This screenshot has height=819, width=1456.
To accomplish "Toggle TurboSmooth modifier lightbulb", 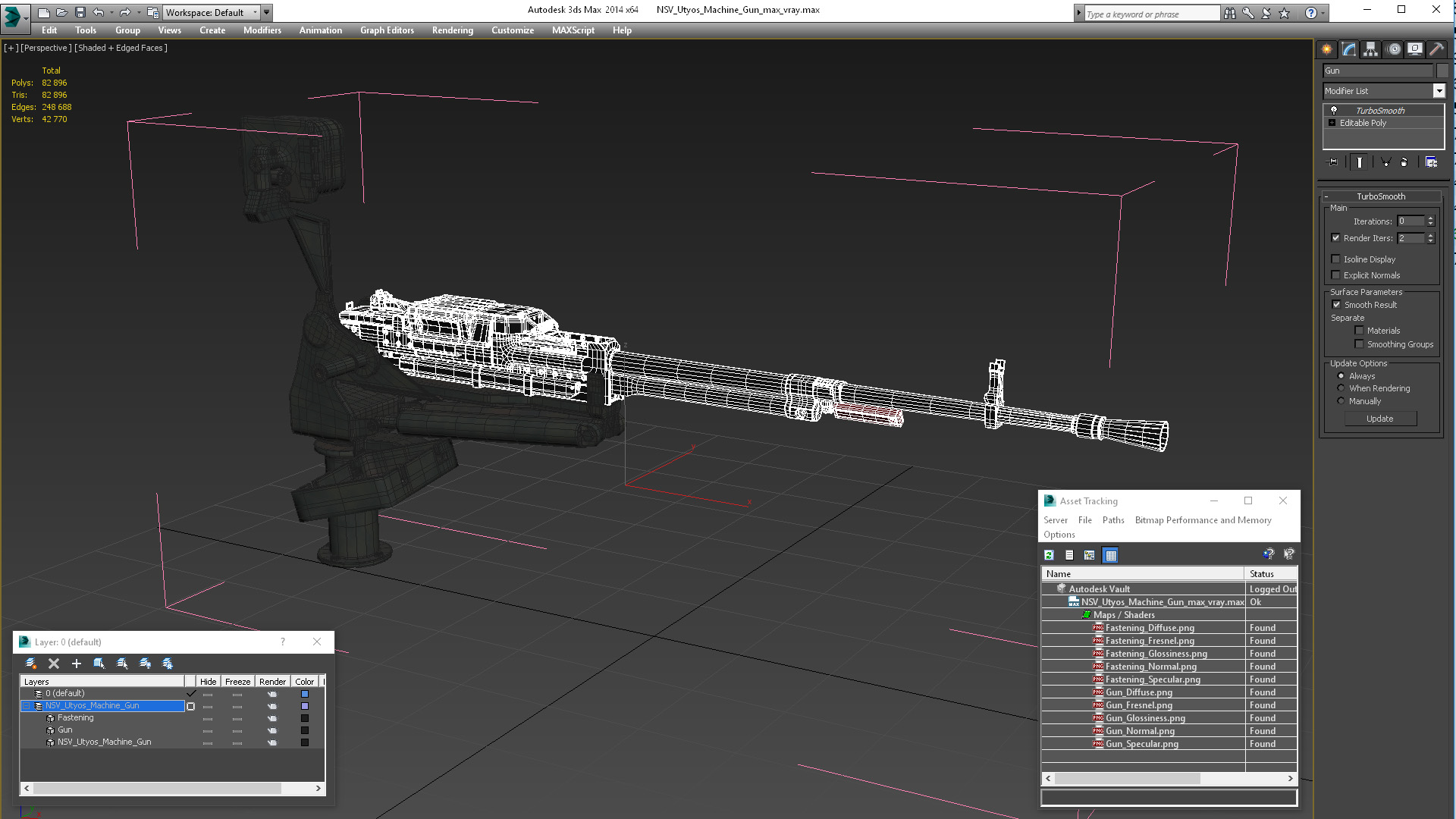I will (1334, 111).
